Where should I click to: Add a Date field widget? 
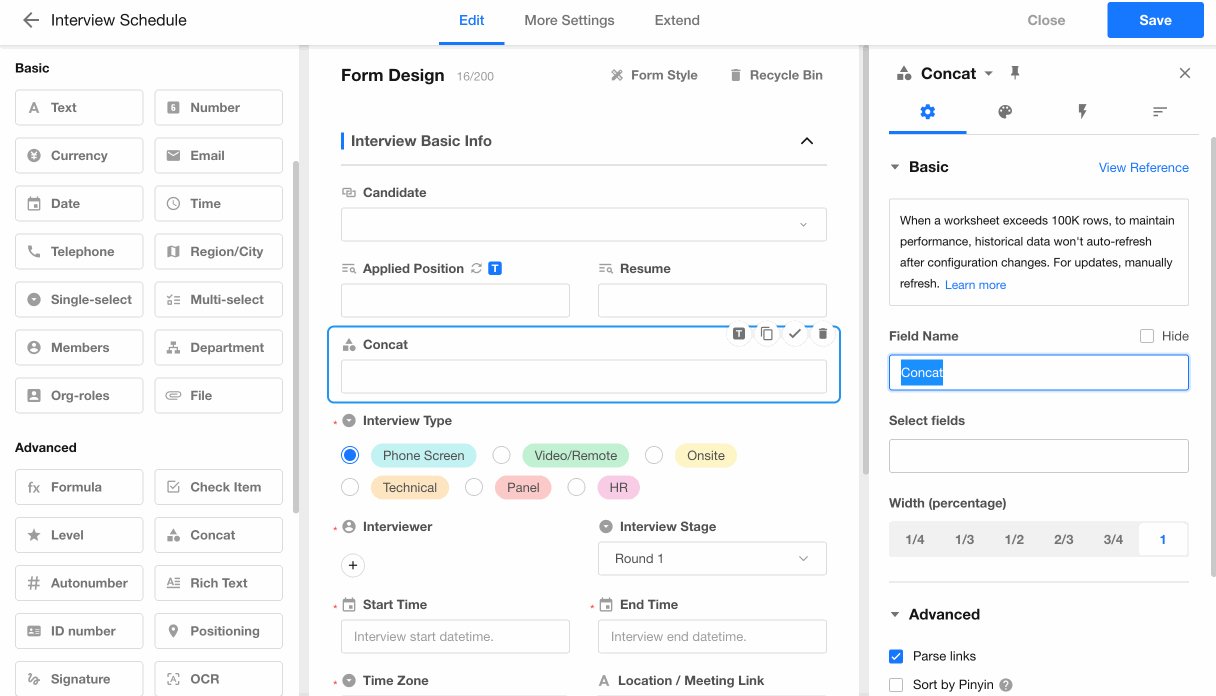tap(79, 203)
